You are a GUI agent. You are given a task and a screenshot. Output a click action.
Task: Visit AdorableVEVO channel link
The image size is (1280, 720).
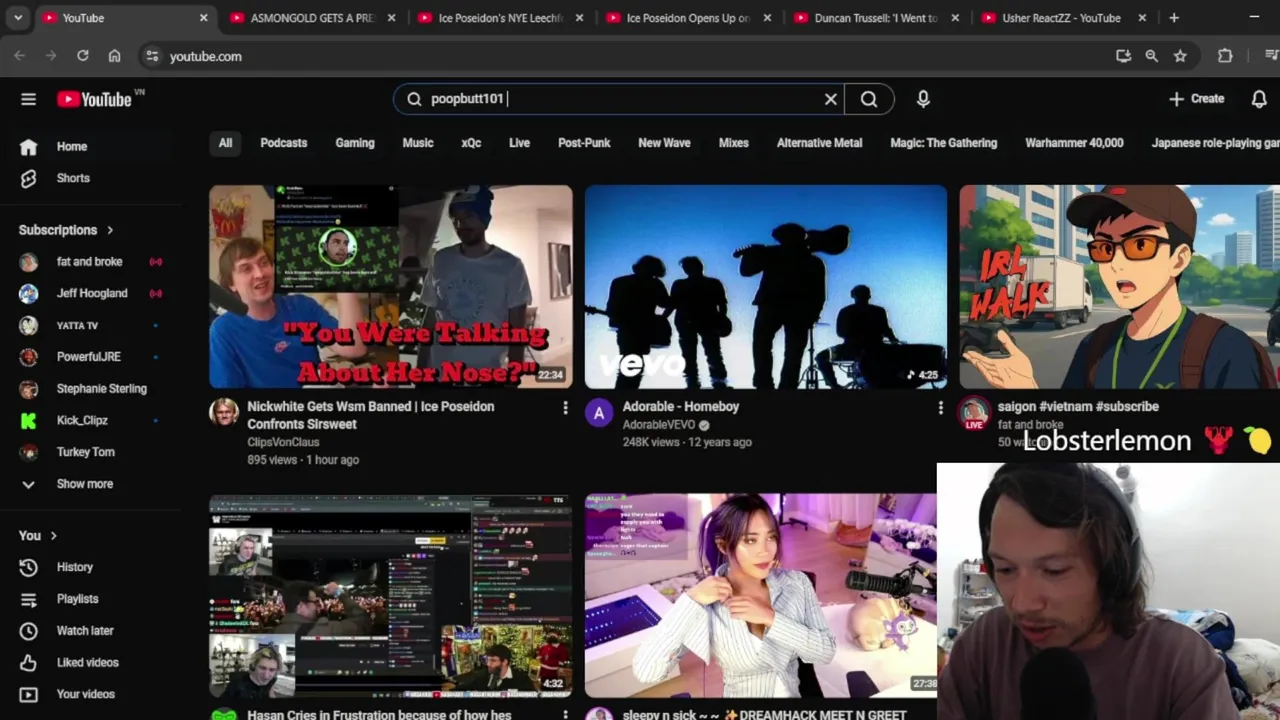[x=659, y=425]
